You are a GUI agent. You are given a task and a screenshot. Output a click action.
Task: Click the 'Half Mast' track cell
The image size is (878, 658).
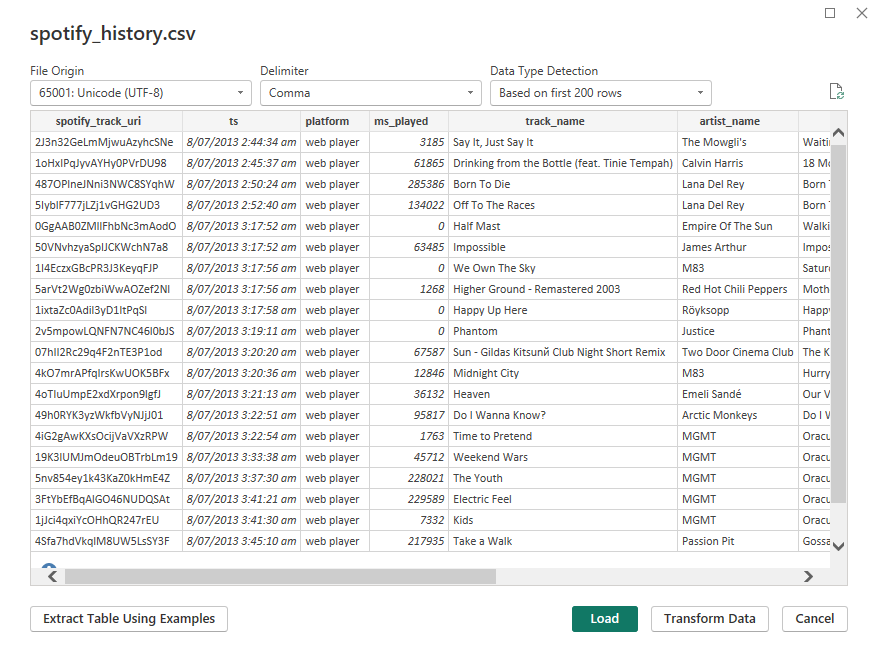tap(563, 226)
